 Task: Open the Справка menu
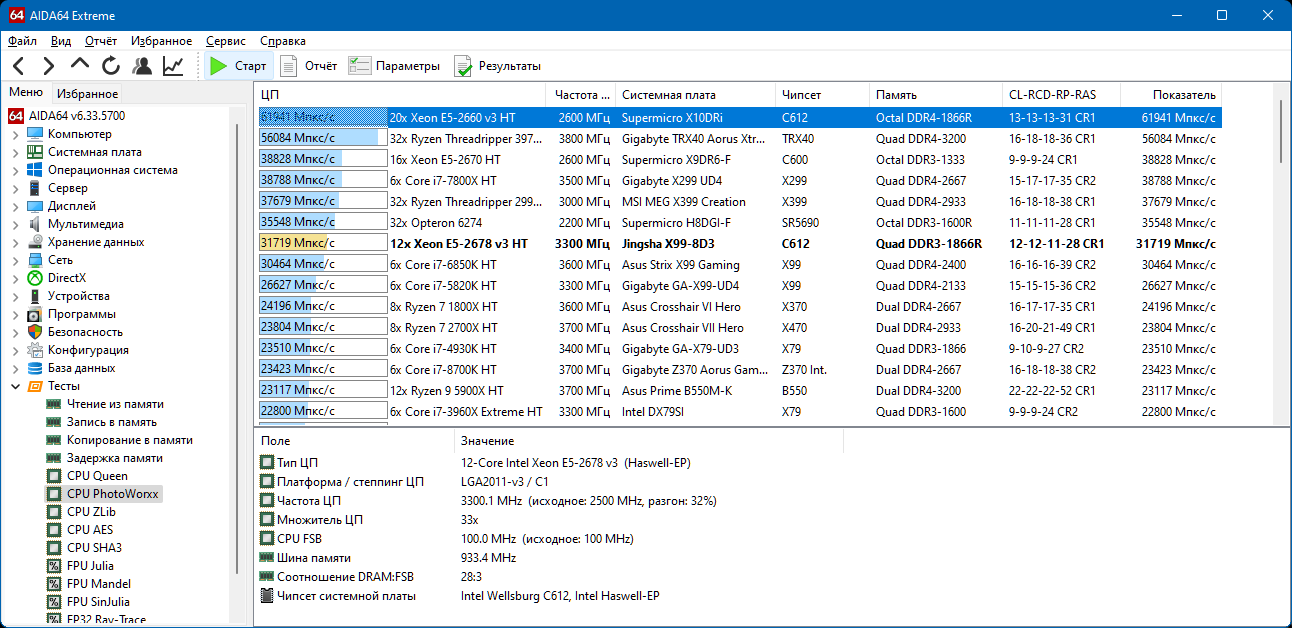[283, 41]
